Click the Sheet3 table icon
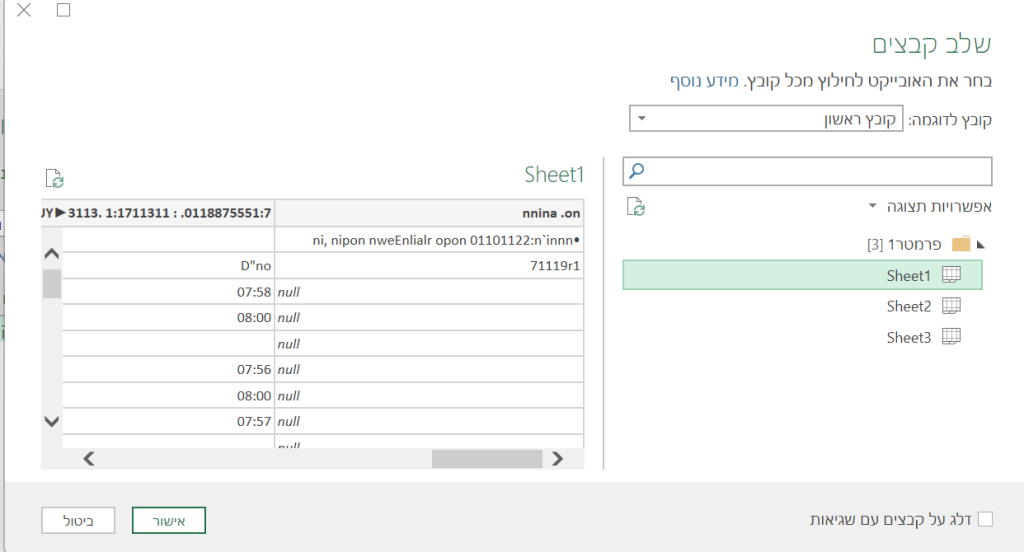 (952, 337)
